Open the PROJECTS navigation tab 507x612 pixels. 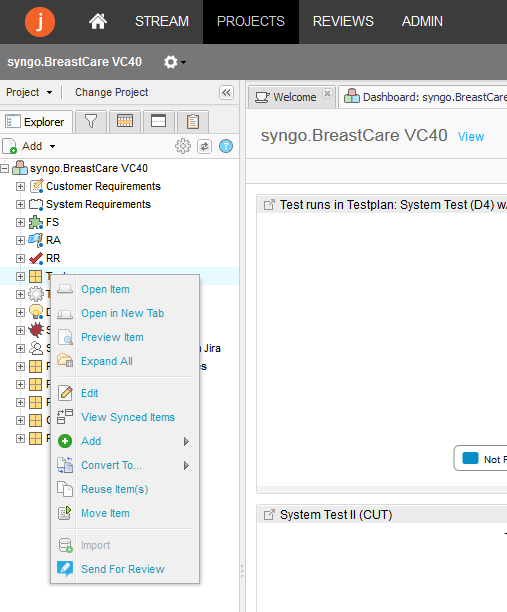point(251,21)
